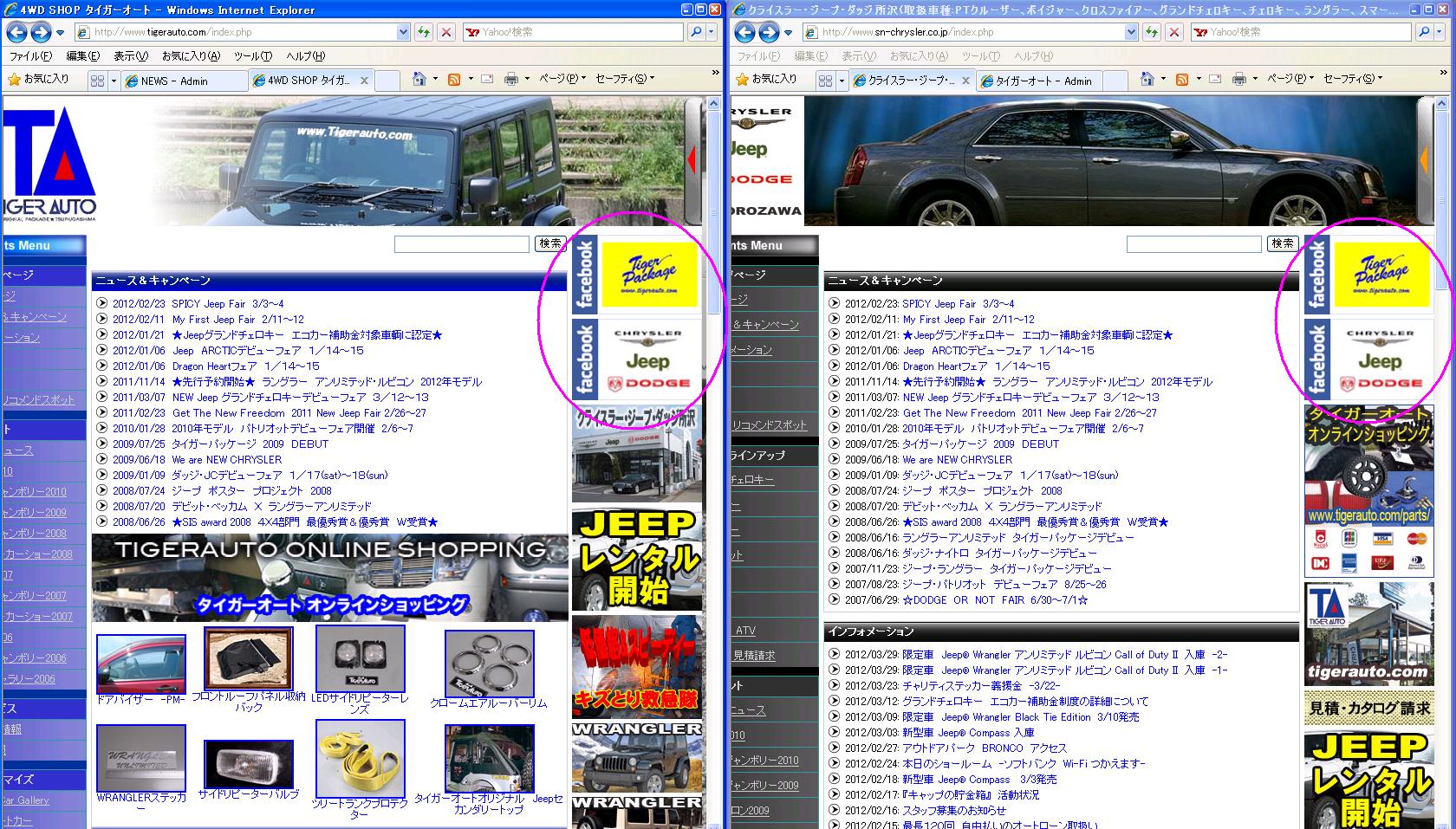Click Back button in right Chrysler window
1456x829 pixels.
pos(744,32)
